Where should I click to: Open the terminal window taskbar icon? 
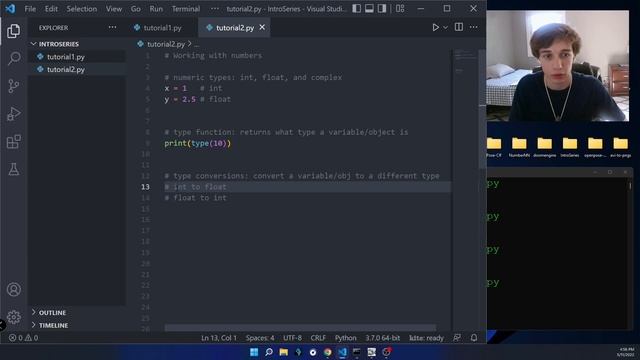click(357, 352)
